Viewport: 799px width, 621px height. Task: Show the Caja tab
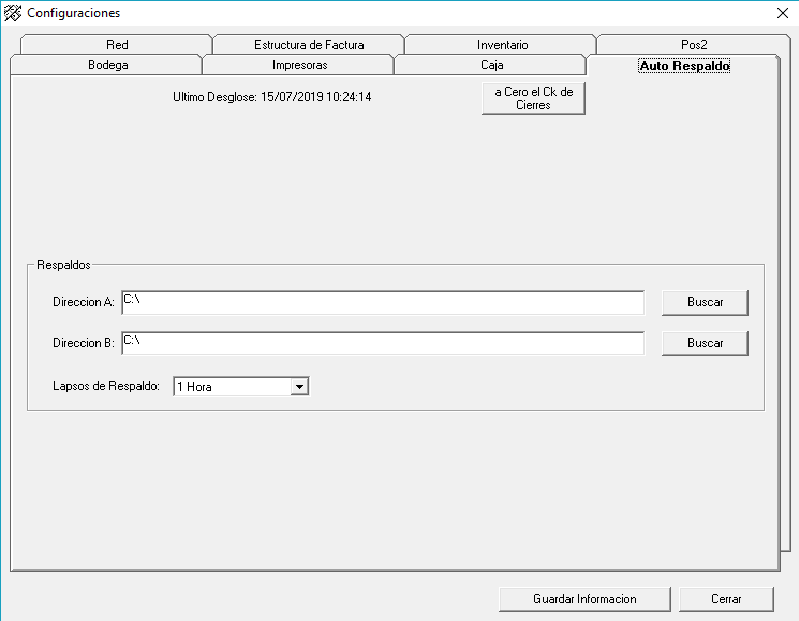click(x=492, y=65)
